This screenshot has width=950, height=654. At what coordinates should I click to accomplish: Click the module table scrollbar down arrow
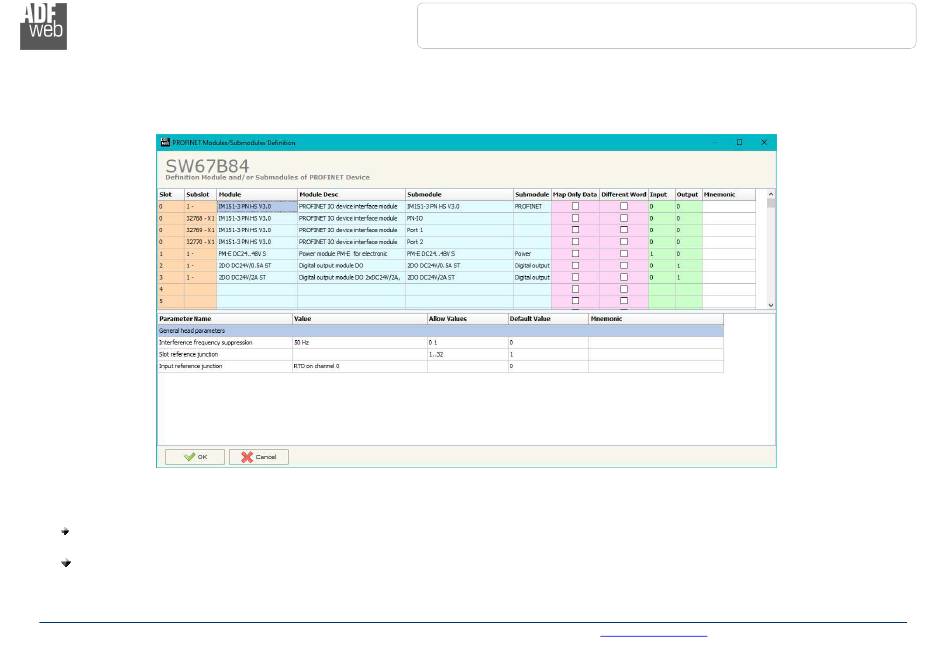pos(771,305)
